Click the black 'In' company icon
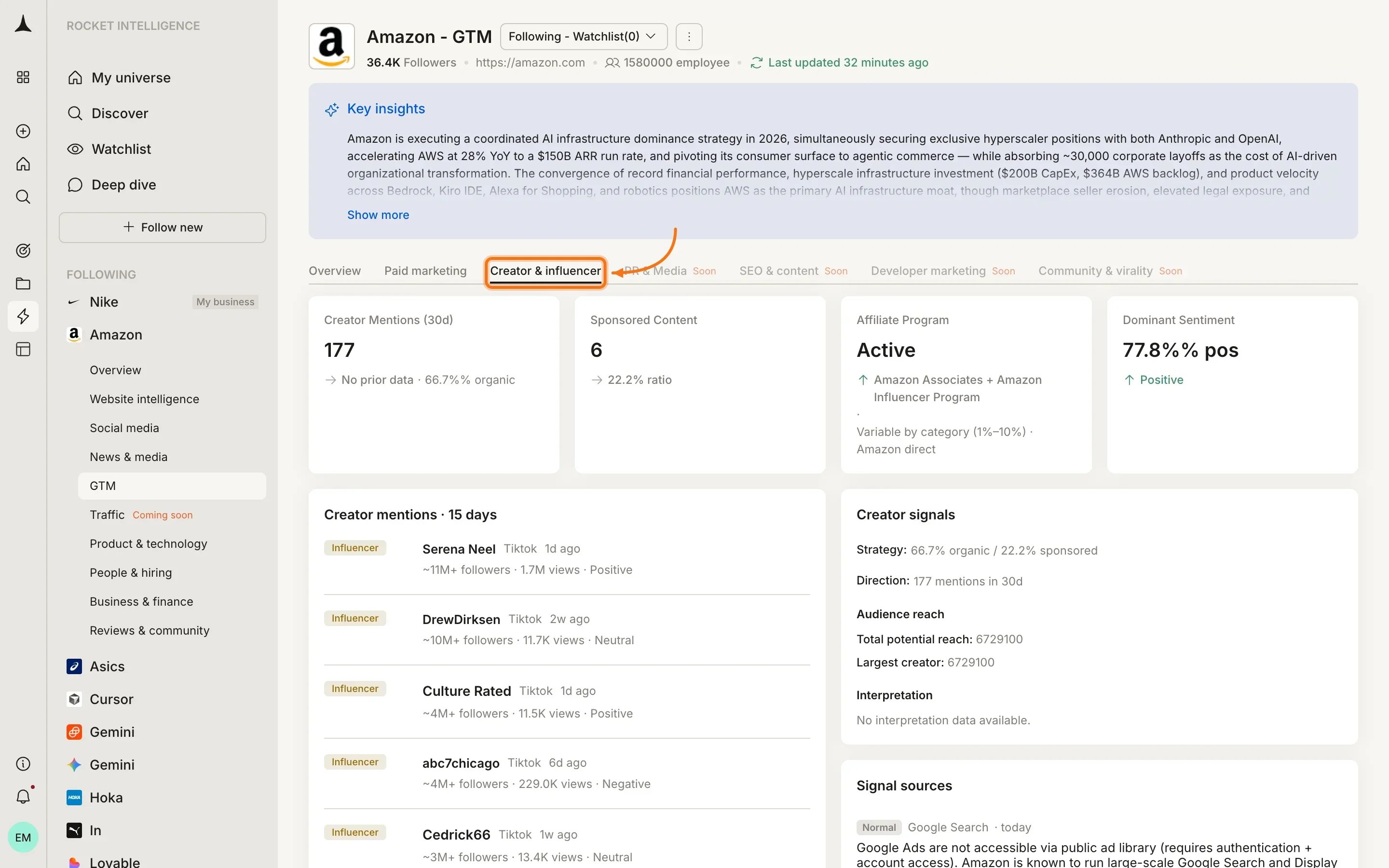Screen dimensions: 1389x868 pyautogui.click(x=74, y=830)
